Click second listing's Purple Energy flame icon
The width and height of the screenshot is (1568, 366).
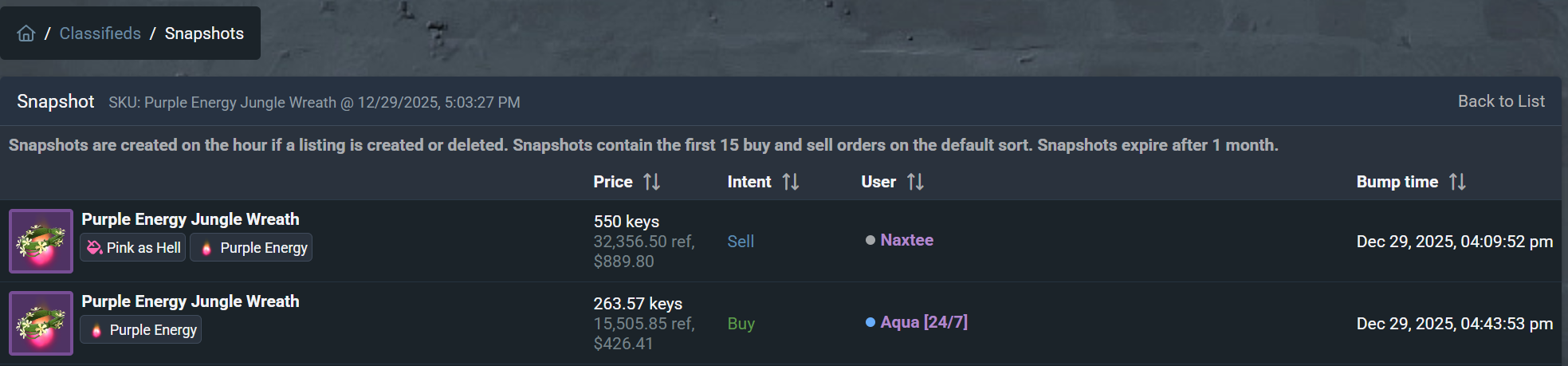[x=96, y=330]
